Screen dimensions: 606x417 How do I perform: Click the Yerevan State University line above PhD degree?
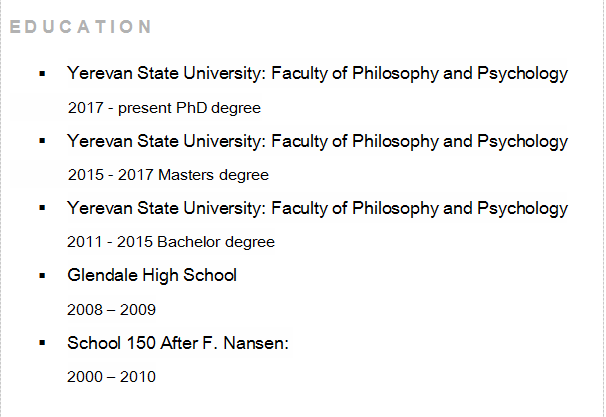click(x=317, y=73)
